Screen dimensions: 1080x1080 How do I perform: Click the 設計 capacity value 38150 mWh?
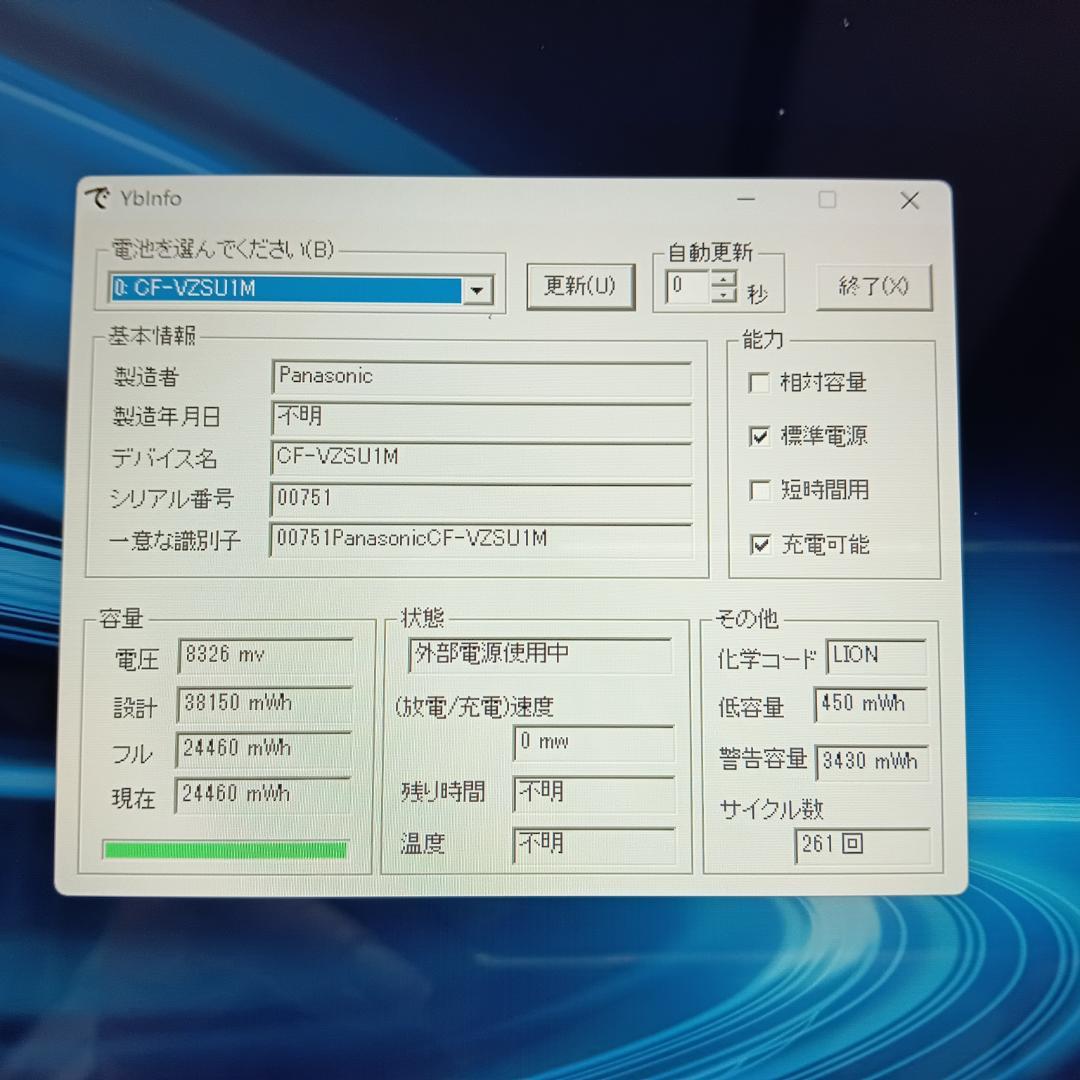coord(264,703)
